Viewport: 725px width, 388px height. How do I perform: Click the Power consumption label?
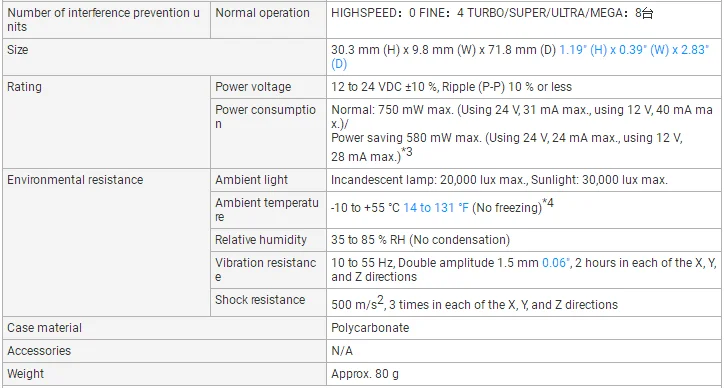(x=265, y=117)
